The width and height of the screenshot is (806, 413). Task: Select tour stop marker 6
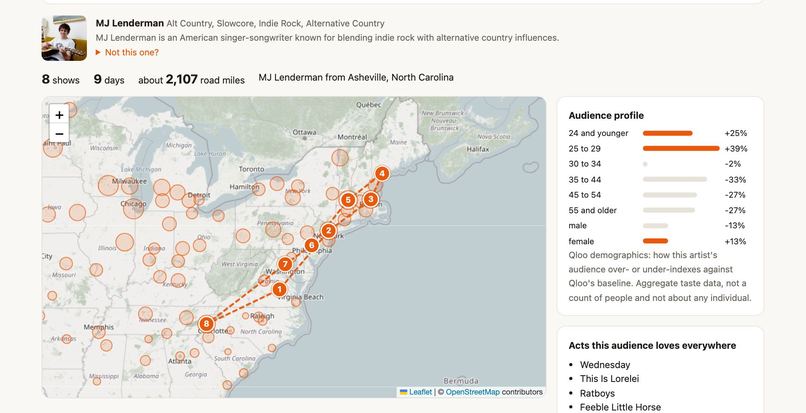pos(311,245)
